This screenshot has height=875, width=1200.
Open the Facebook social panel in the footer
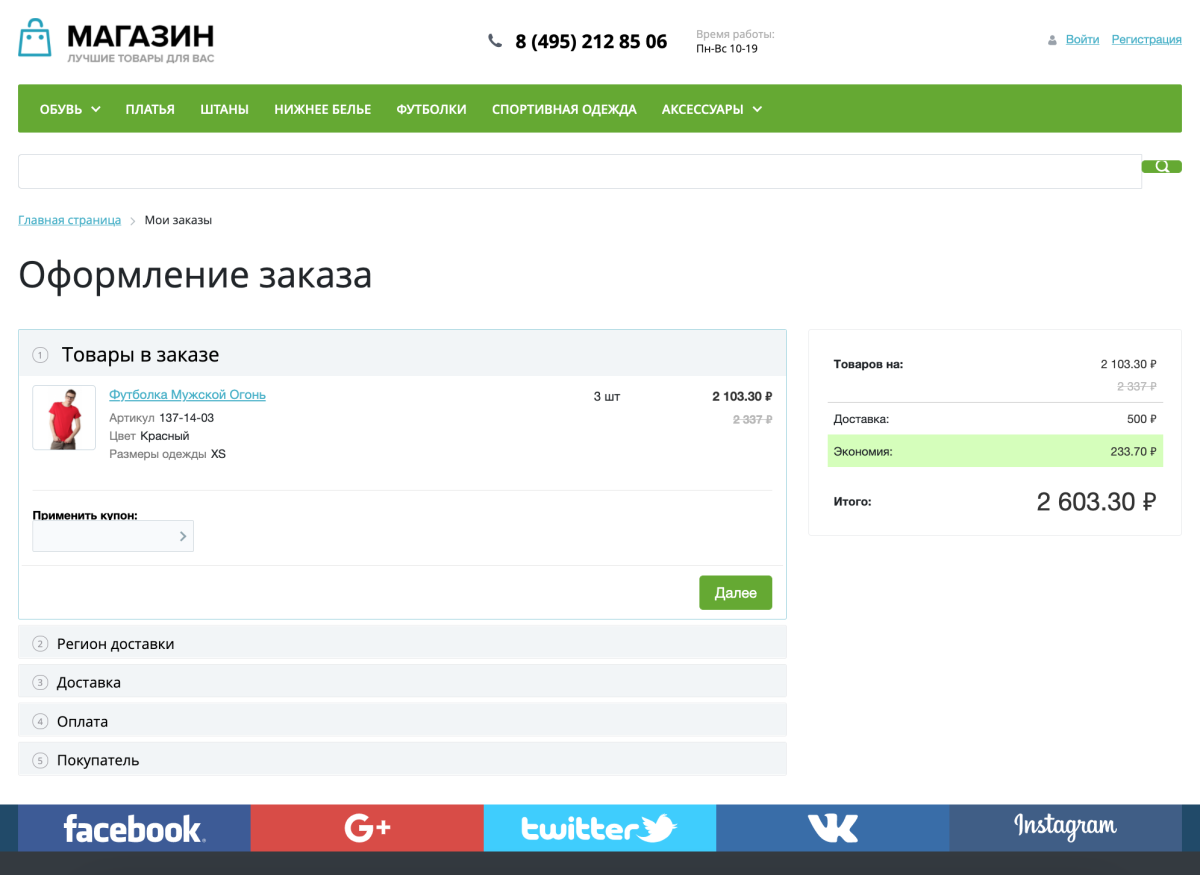[x=134, y=827]
